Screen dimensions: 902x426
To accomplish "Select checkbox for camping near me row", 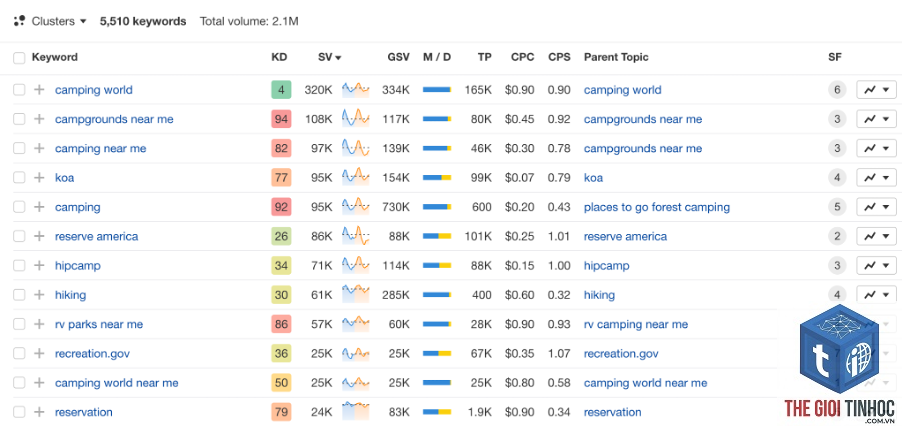I will 20,148.
